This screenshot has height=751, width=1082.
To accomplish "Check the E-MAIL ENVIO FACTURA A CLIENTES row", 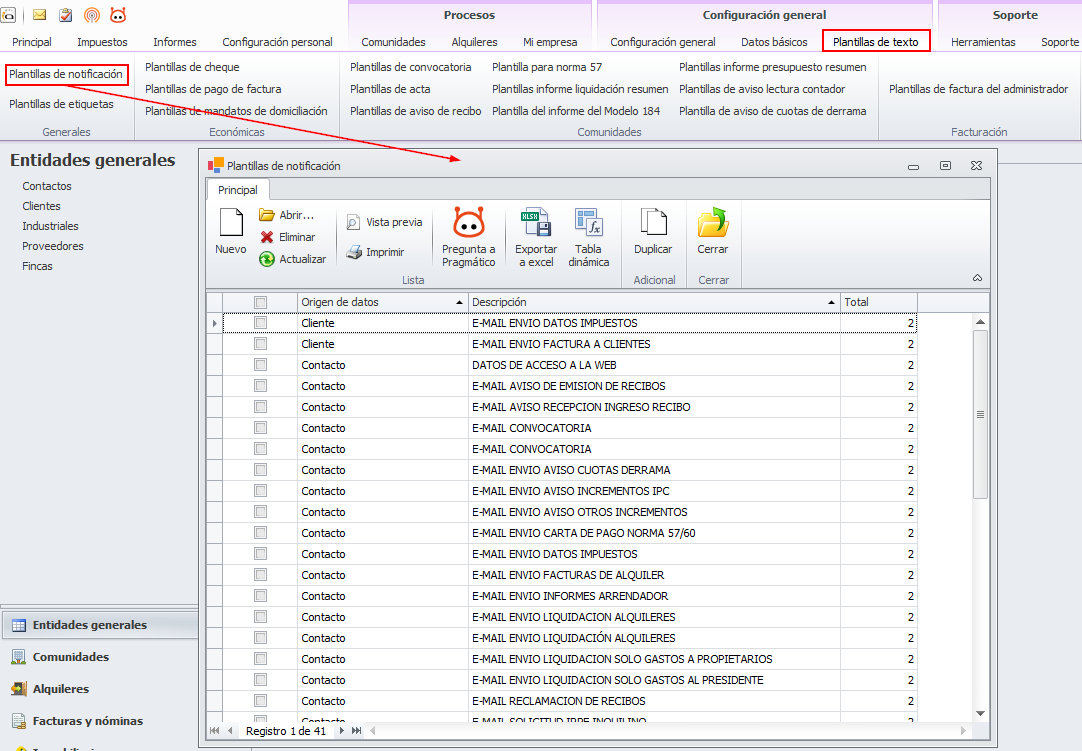I will 260,344.
